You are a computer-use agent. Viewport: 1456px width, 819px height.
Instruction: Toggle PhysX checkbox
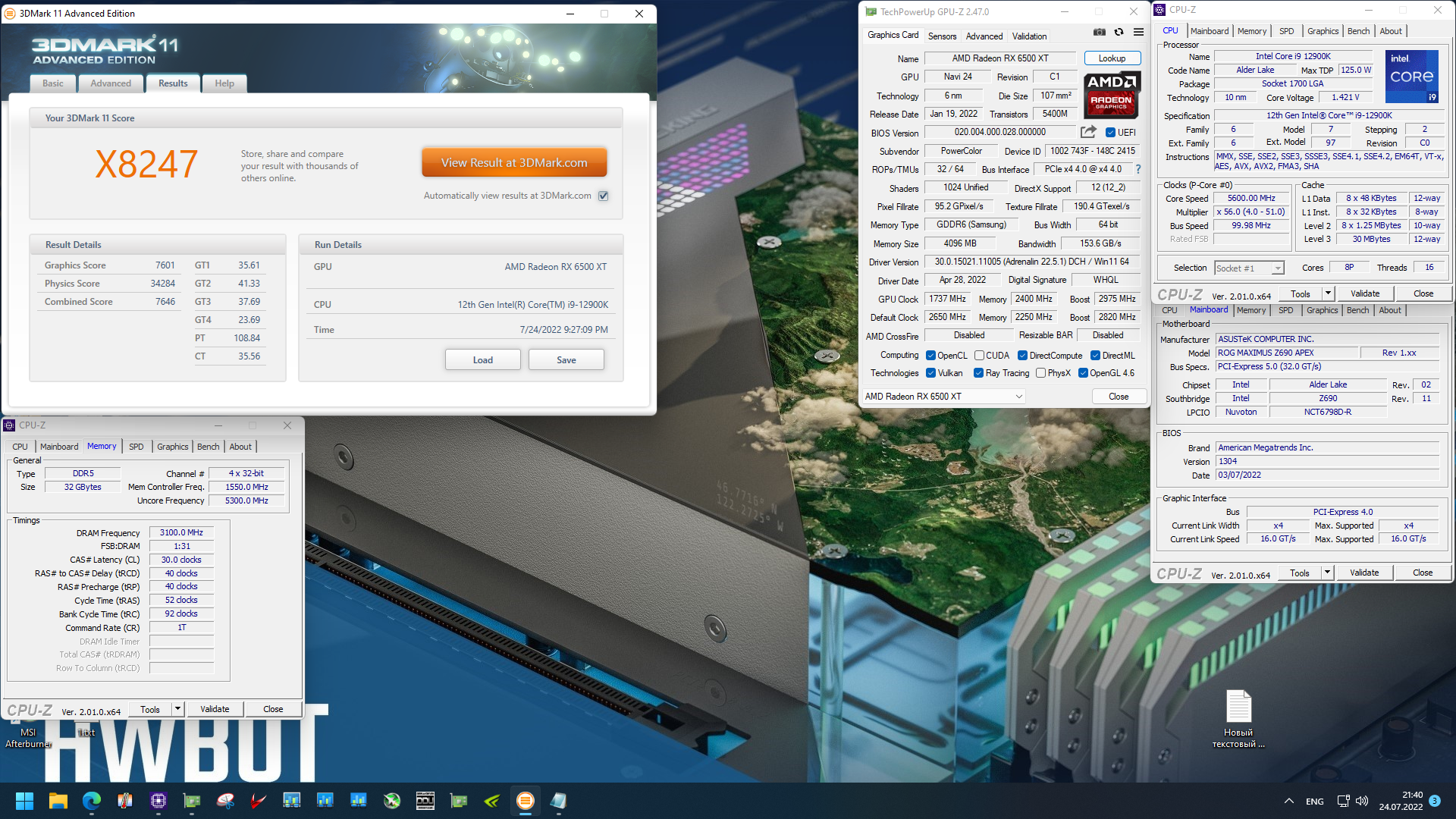(x=1040, y=373)
